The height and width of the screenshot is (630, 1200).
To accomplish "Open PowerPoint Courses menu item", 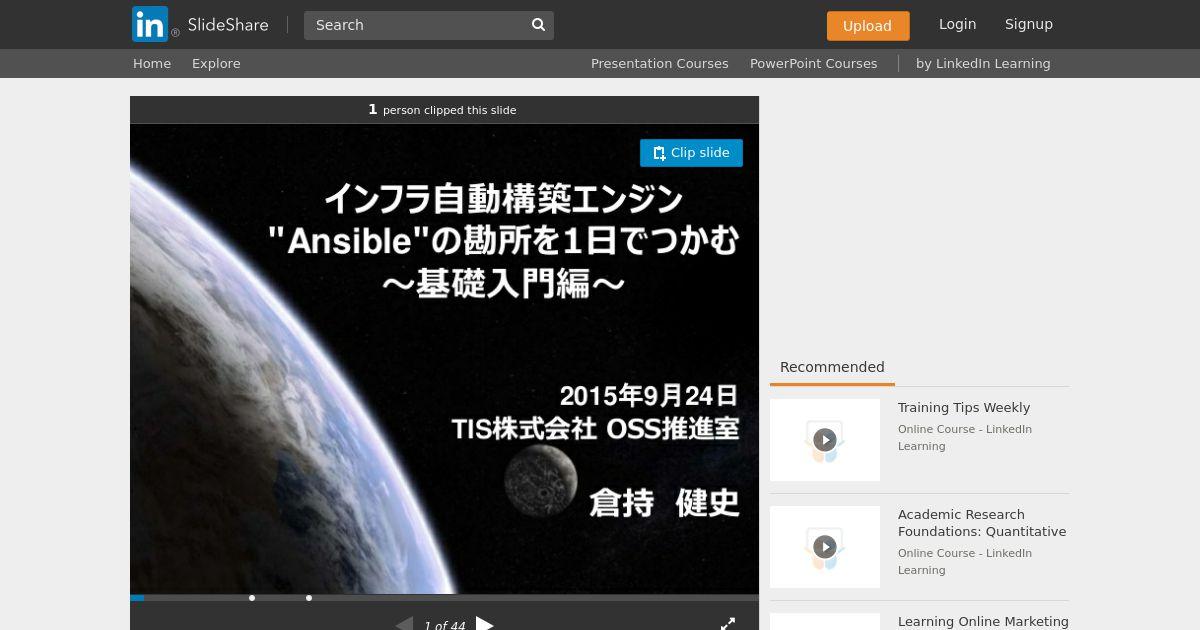I will click(x=814, y=63).
